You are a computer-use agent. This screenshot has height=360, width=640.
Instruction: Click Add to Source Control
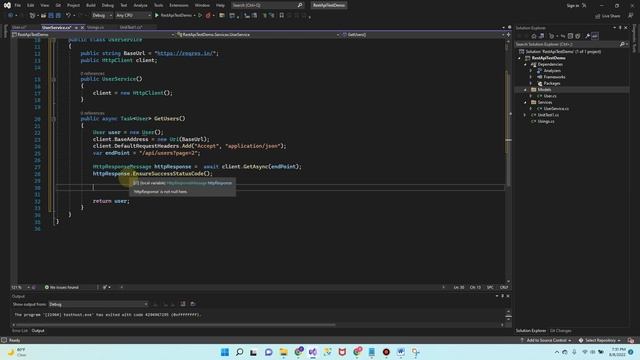click(x=546, y=340)
